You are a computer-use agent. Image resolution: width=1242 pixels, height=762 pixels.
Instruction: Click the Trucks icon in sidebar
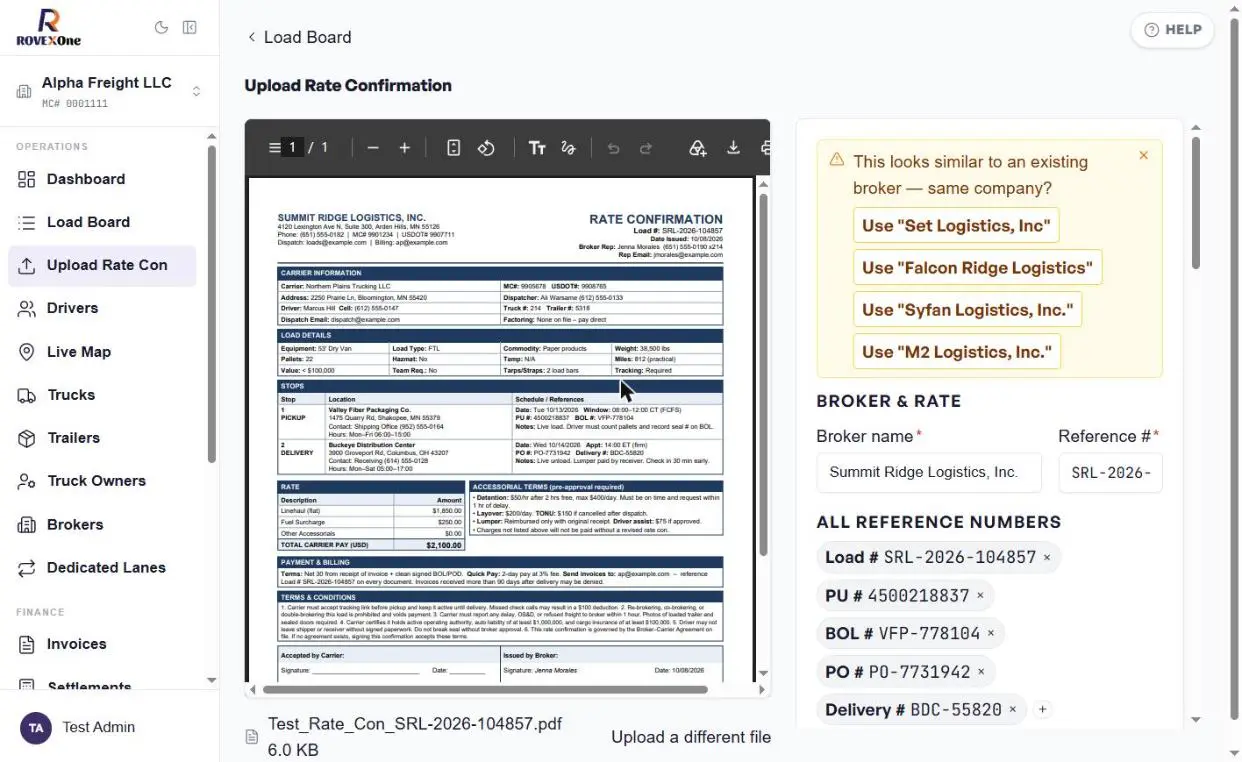pos(27,395)
